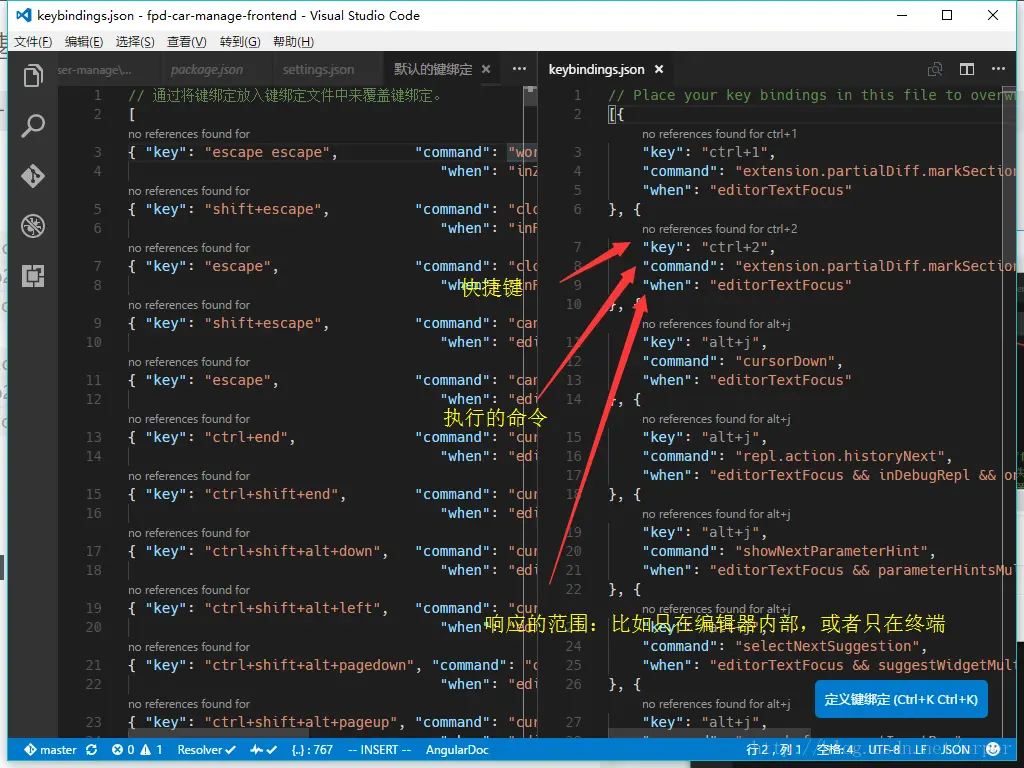Switch to the 默认的键绑定 tab
Viewport: 1024px width, 768px height.
(x=433, y=69)
